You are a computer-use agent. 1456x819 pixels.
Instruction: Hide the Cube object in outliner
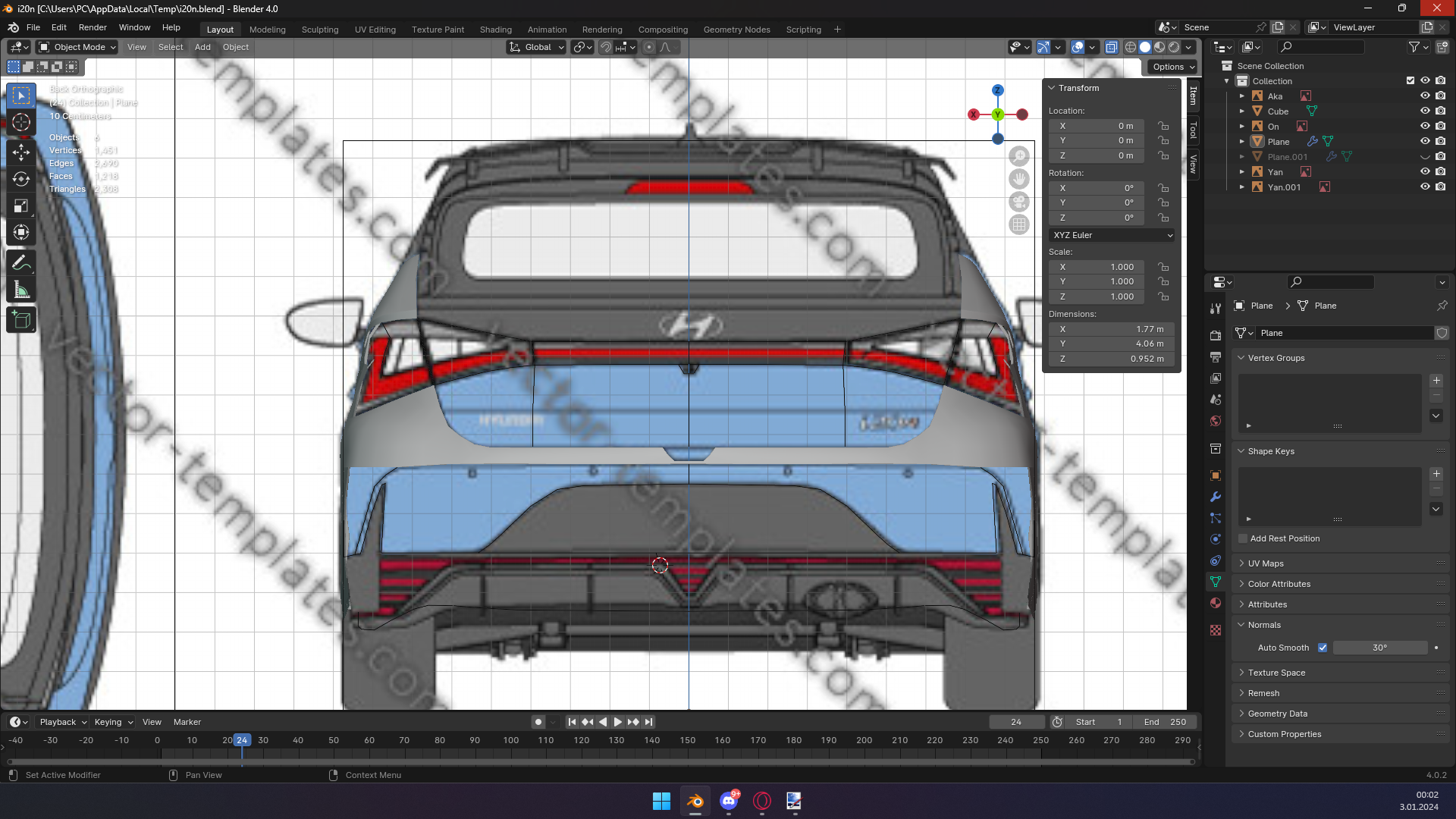[1425, 111]
